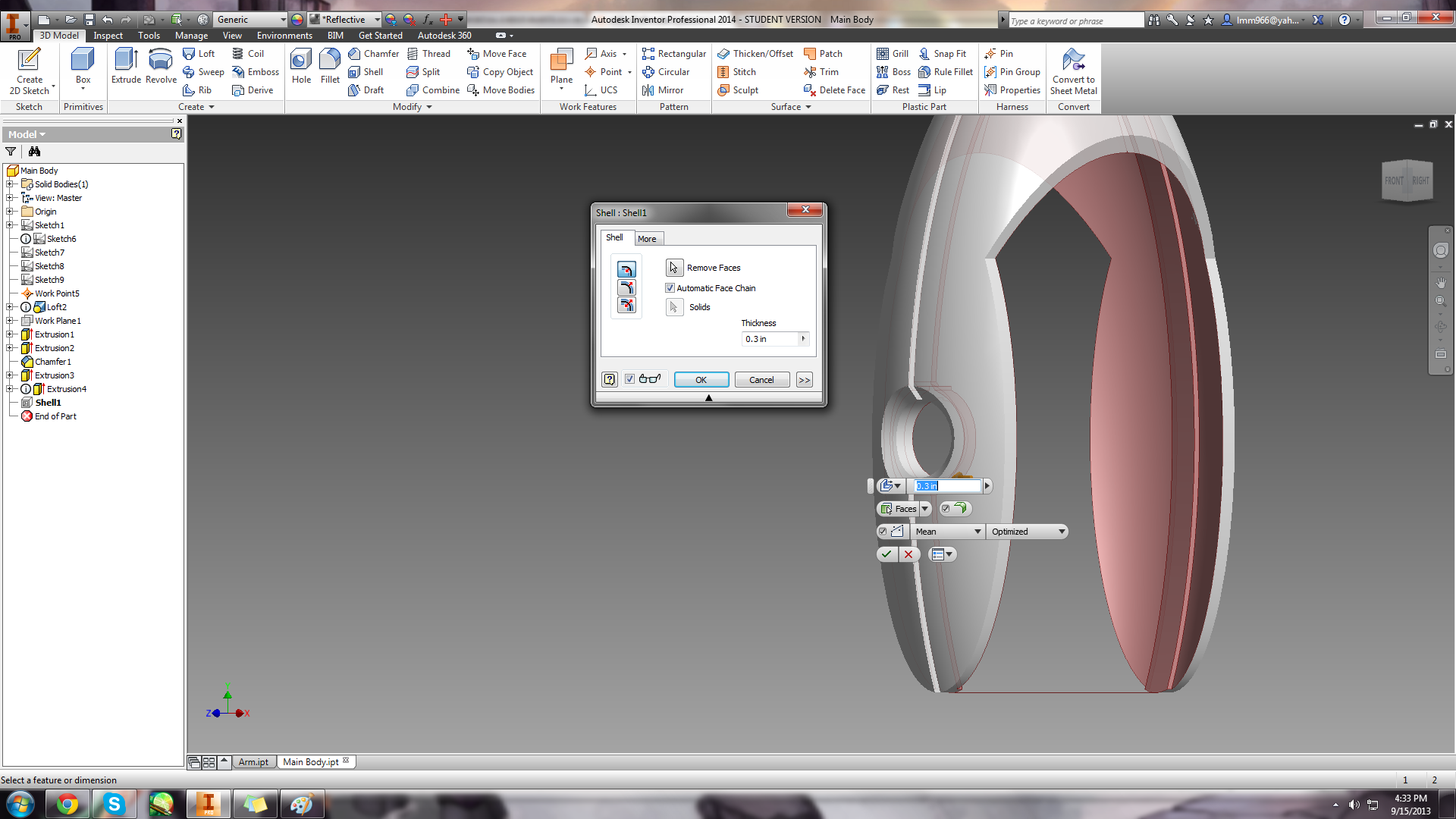Expand the Origin folder node

tap(10, 212)
